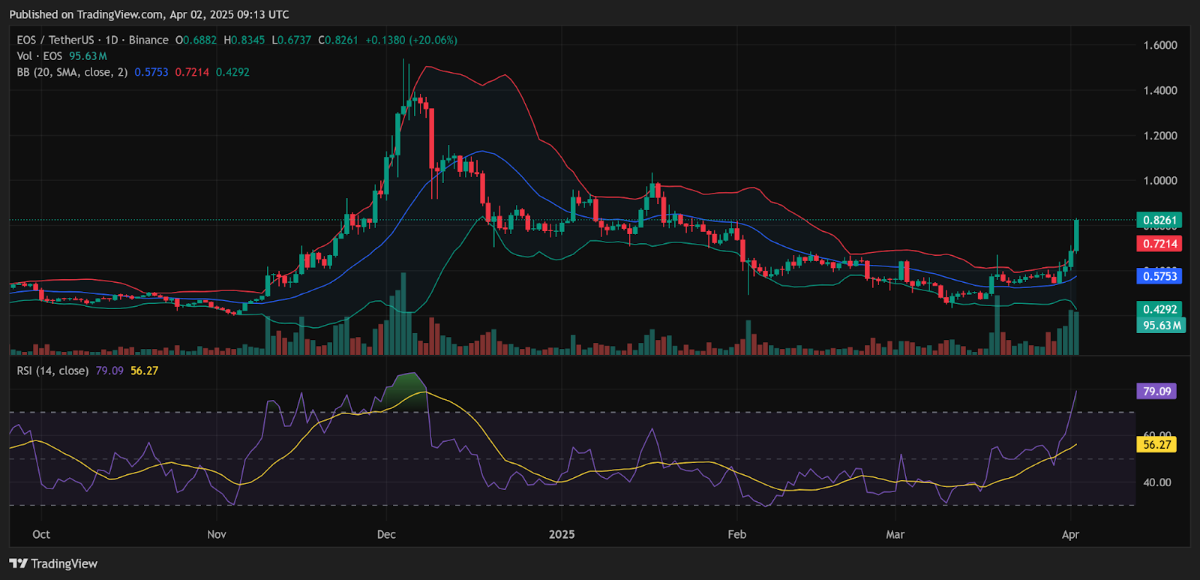Open the RSI (14, close) indicator legend
The height and width of the screenshot is (580, 1200).
(x=50, y=370)
